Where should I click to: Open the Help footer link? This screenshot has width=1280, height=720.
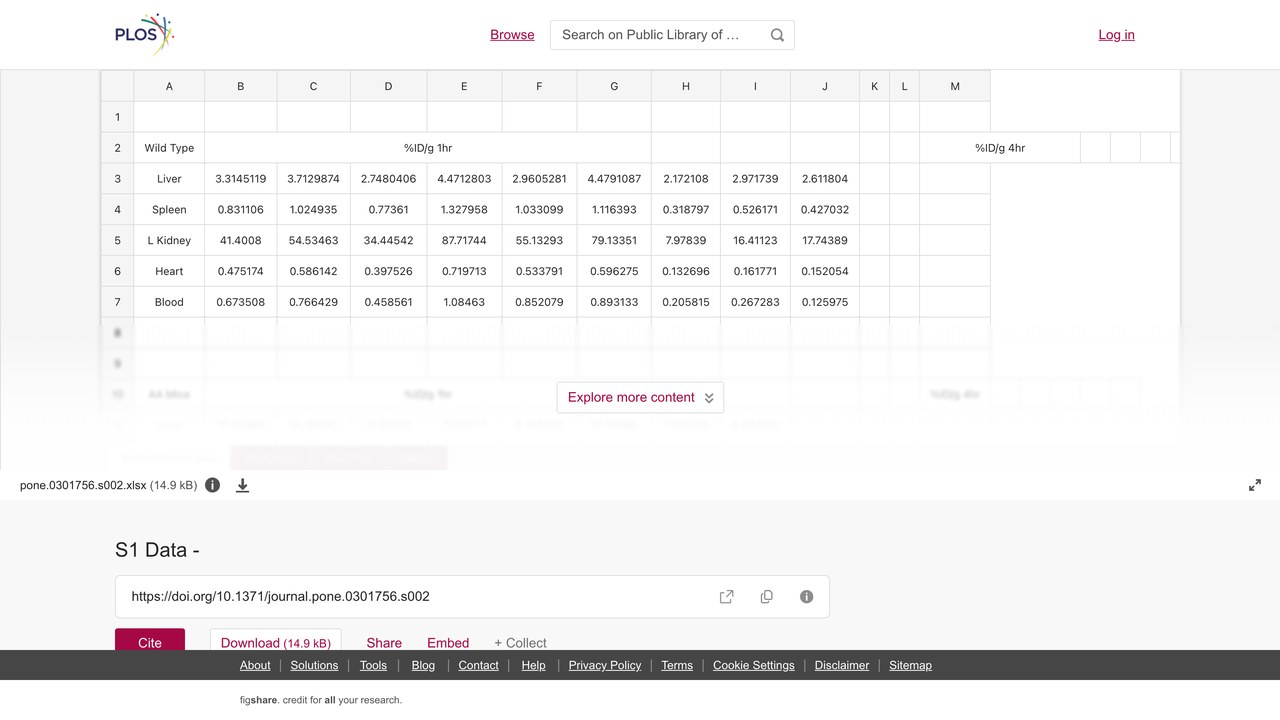click(x=533, y=665)
